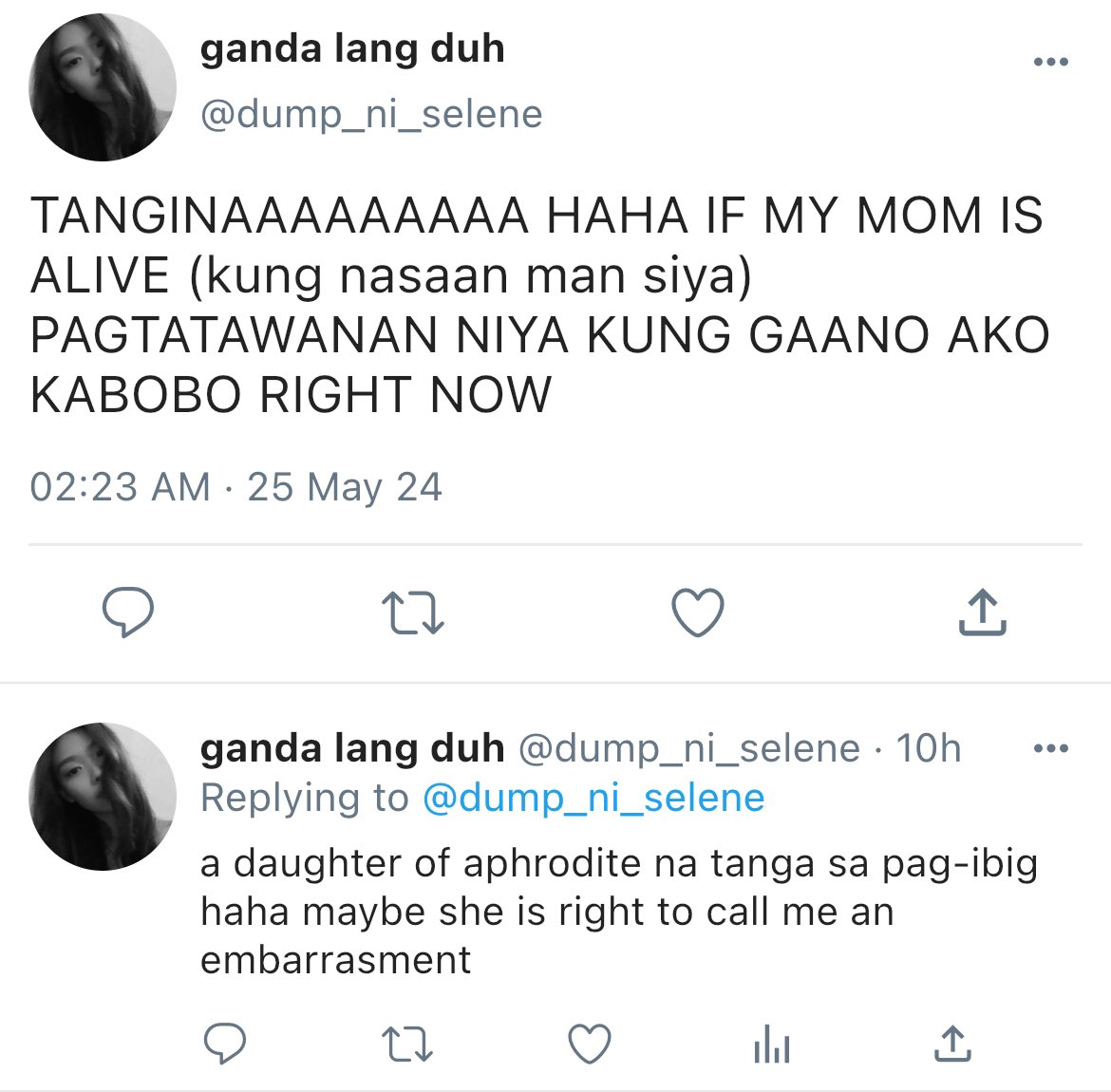Like the main tweet with heart icon

698,612
